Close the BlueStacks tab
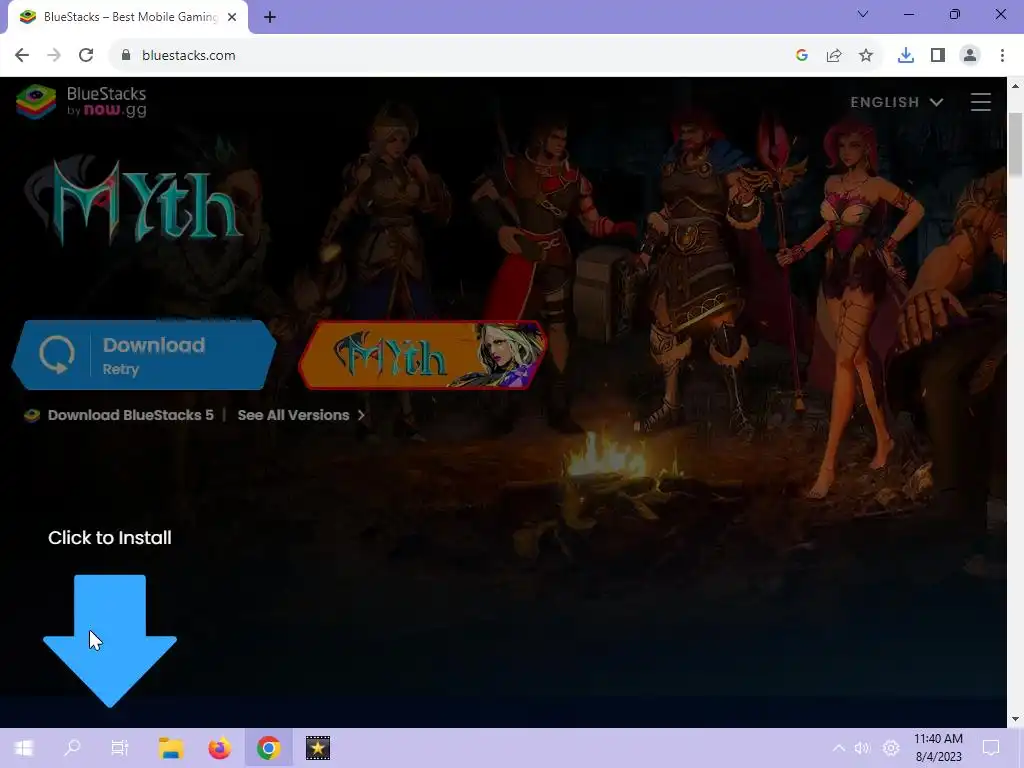Viewport: 1024px width, 768px height. (232, 17)
